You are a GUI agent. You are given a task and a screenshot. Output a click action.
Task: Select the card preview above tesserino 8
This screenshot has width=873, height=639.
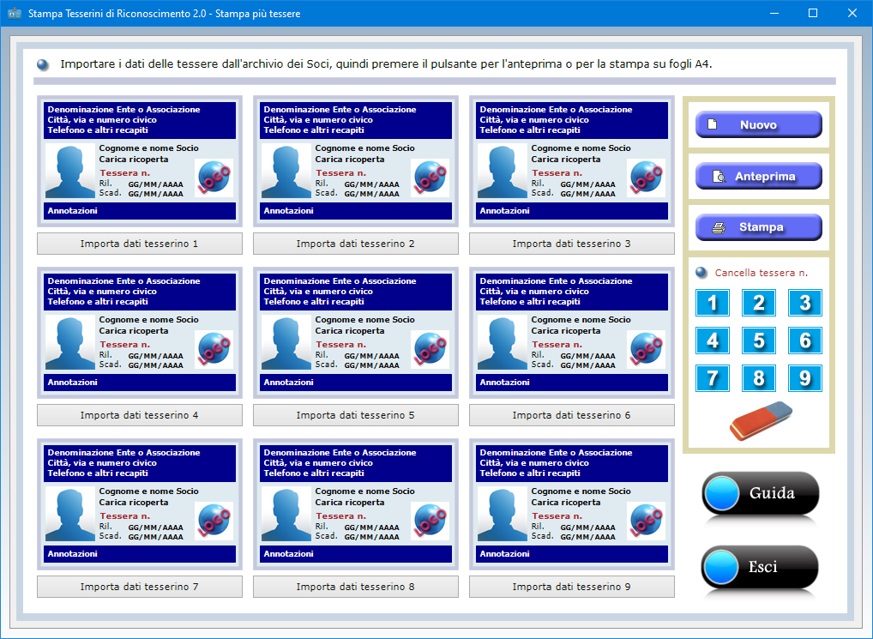coord(356,504)
